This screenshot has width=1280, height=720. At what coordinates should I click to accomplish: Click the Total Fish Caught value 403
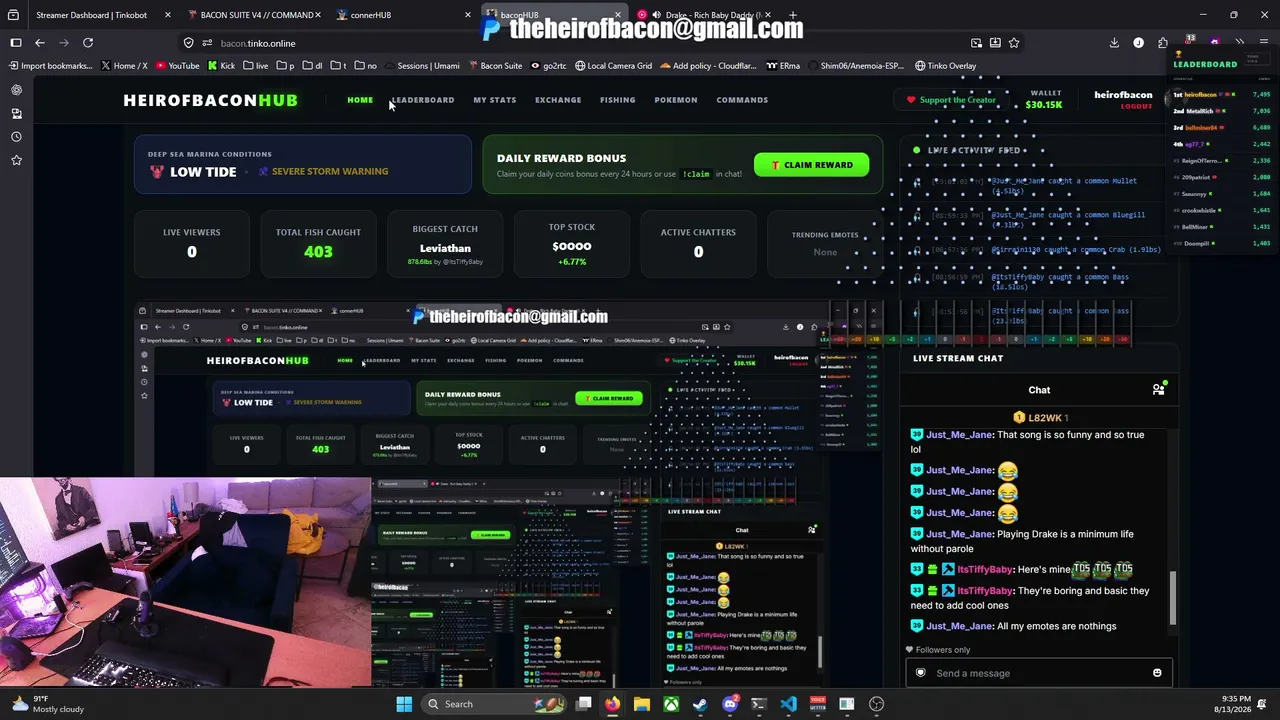(x=318, y=252)
